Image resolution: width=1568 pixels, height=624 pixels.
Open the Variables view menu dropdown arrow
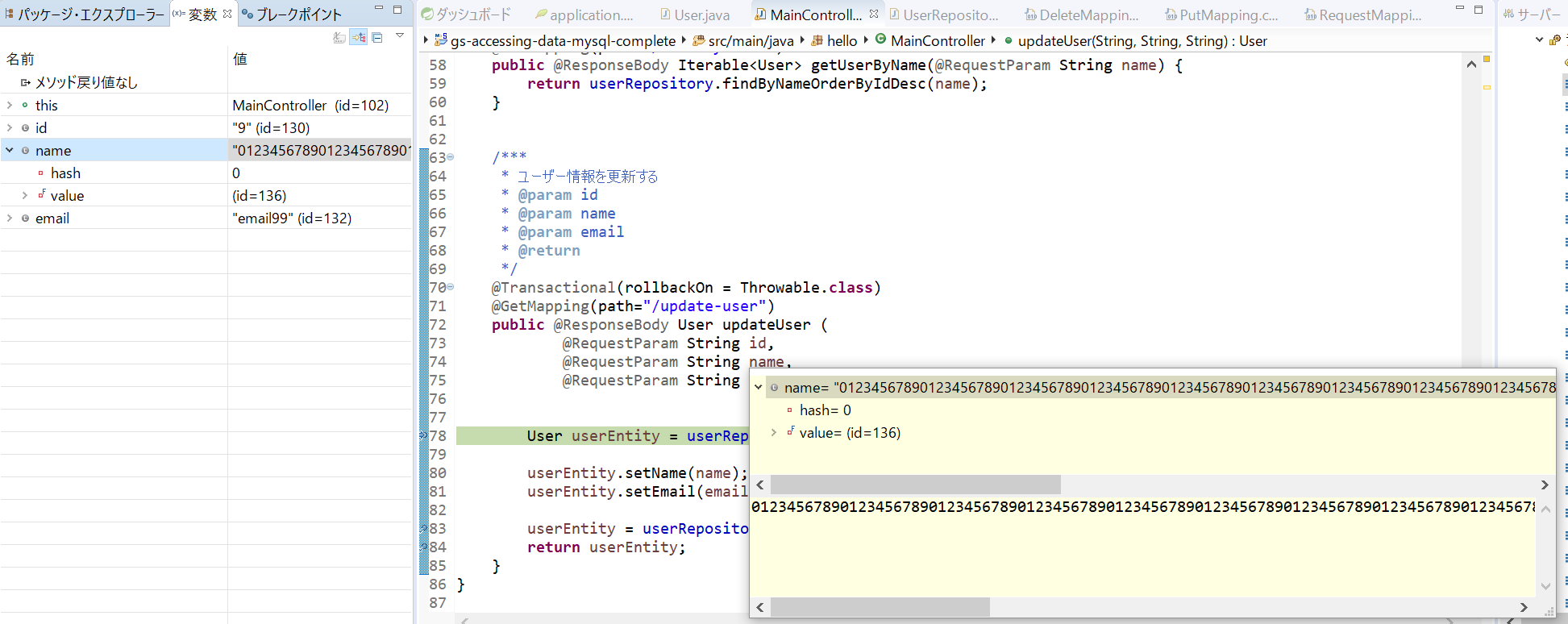coord(400,36)
